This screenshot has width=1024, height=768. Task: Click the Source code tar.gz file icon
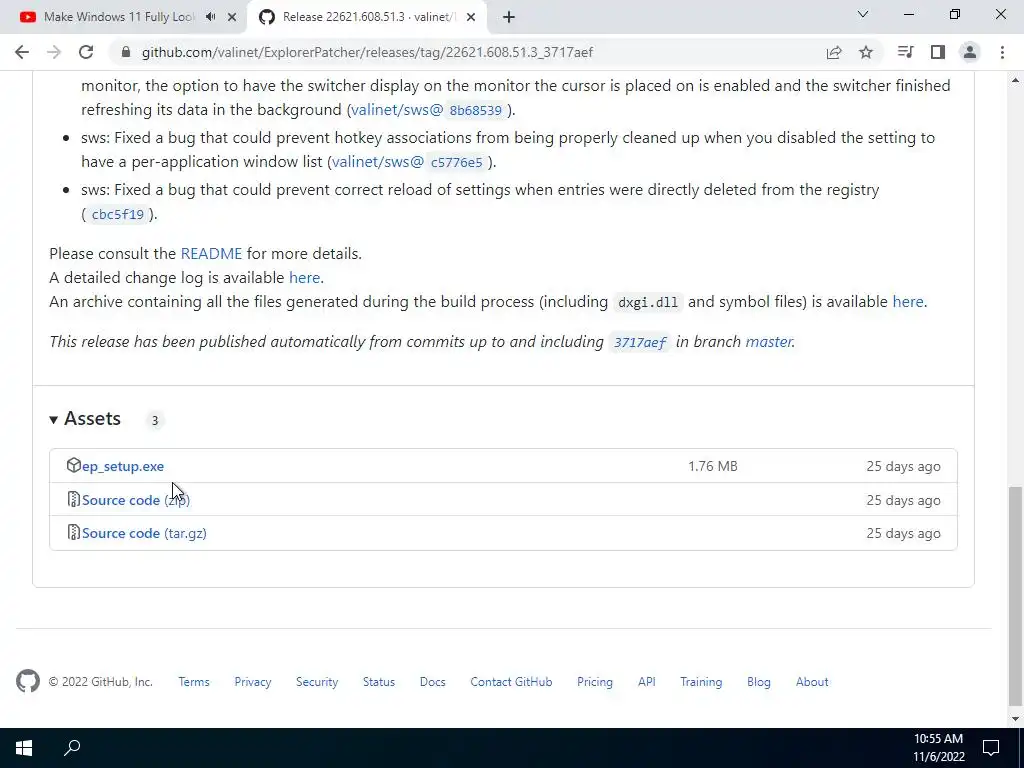(x=74, y=532)
